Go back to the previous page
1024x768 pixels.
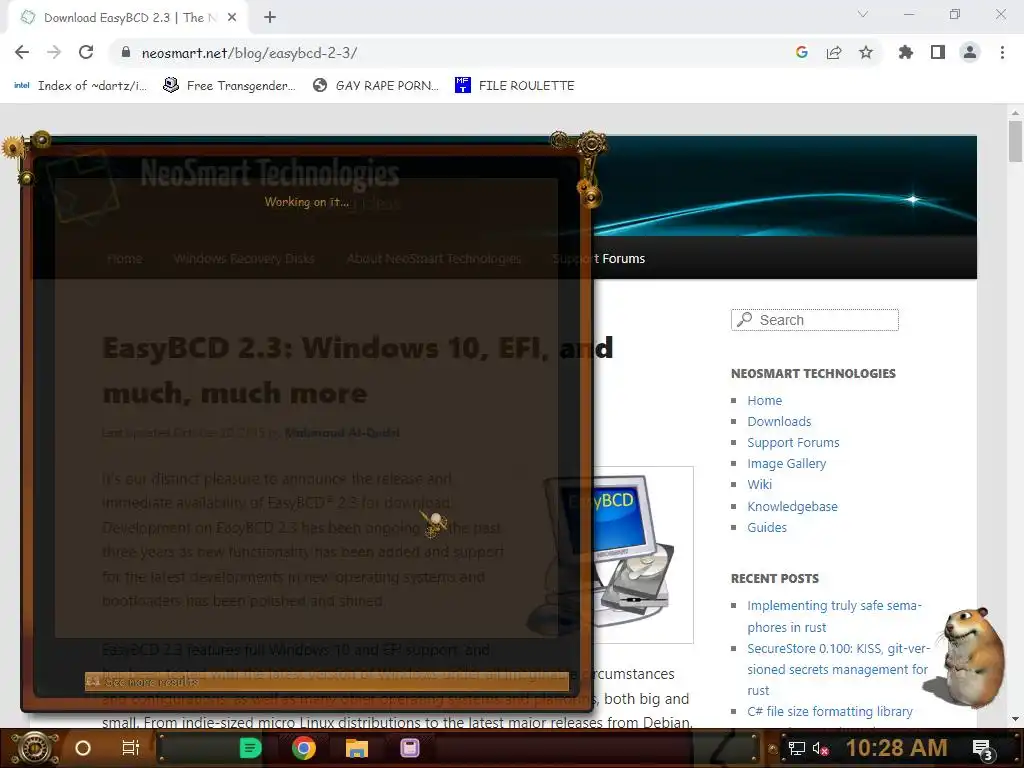coord(22,52)
